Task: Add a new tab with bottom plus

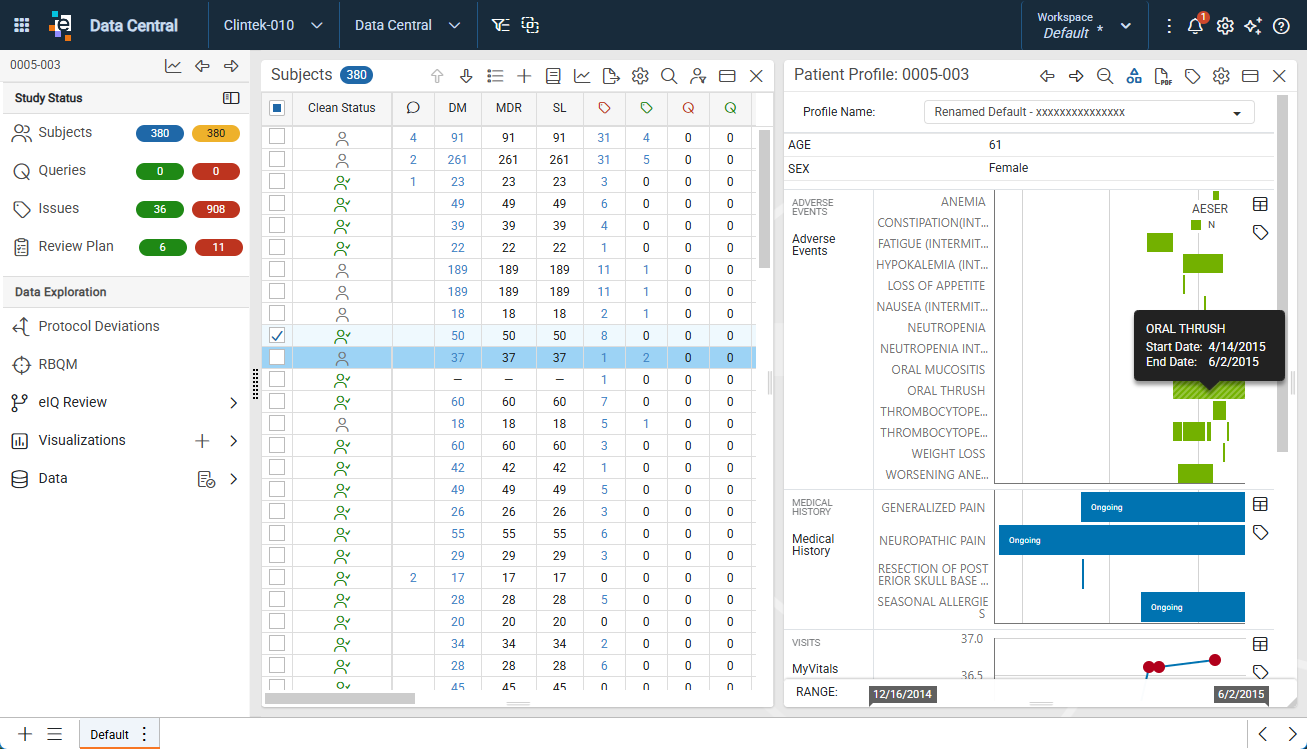Action: coord(25,734)
